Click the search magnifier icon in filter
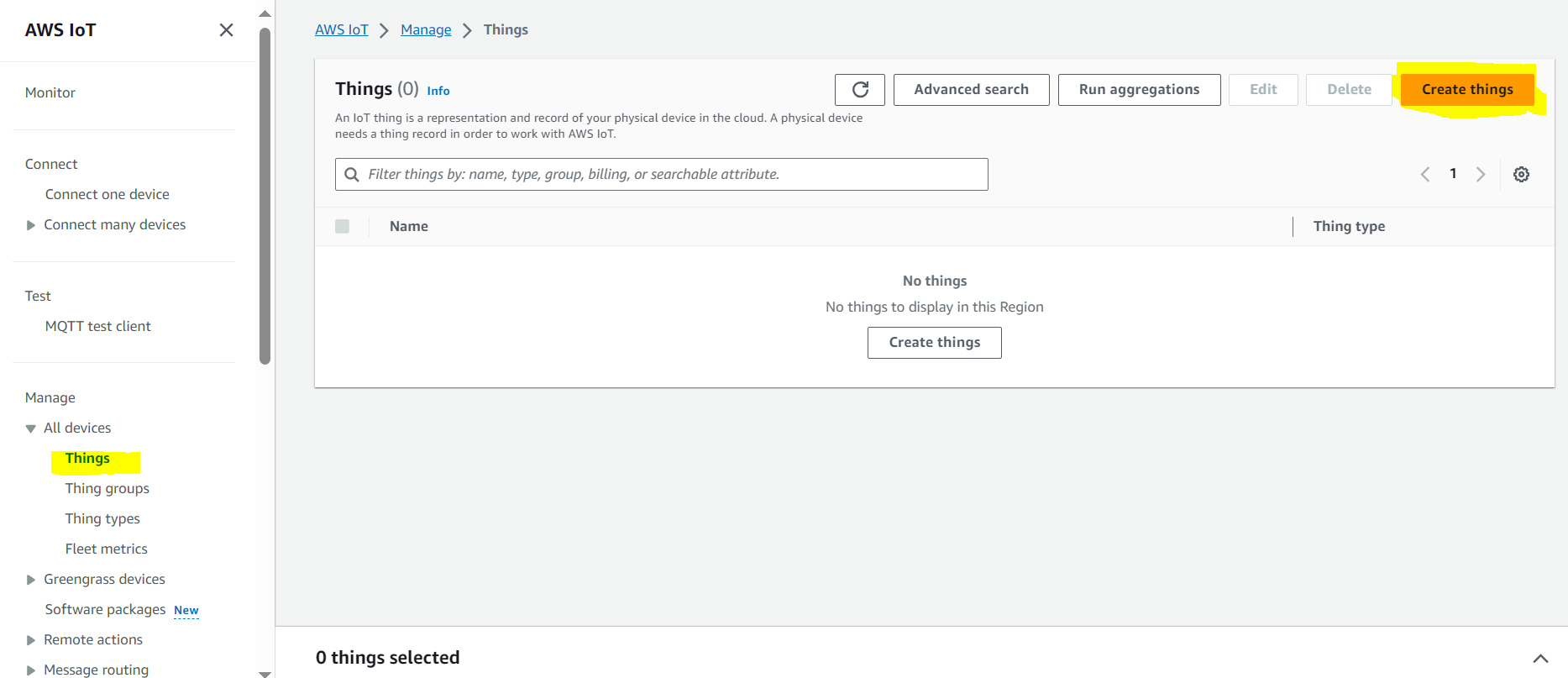Screen dimensions: 1568x678 click(352, 175)
